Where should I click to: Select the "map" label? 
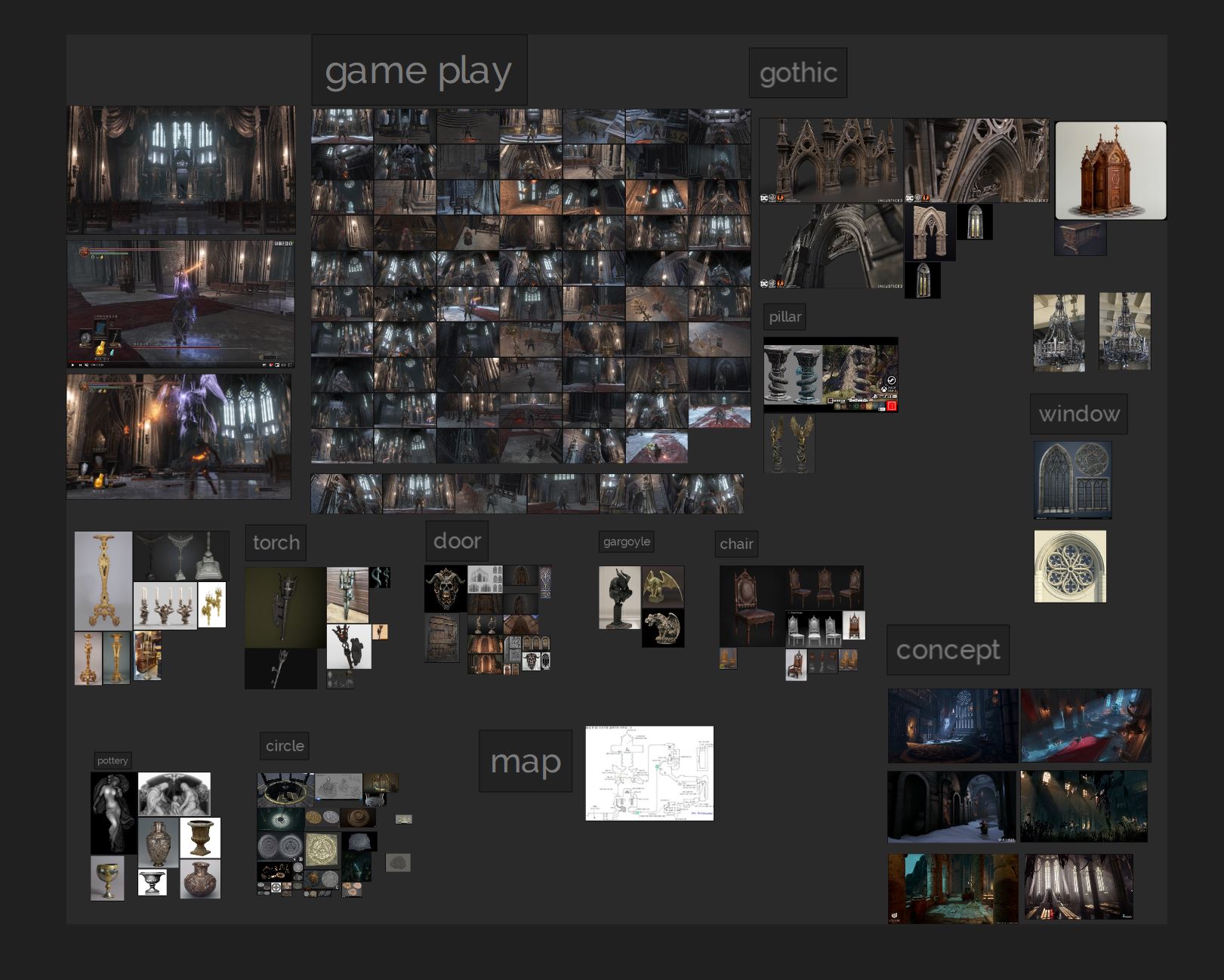(x=526, y=761)
